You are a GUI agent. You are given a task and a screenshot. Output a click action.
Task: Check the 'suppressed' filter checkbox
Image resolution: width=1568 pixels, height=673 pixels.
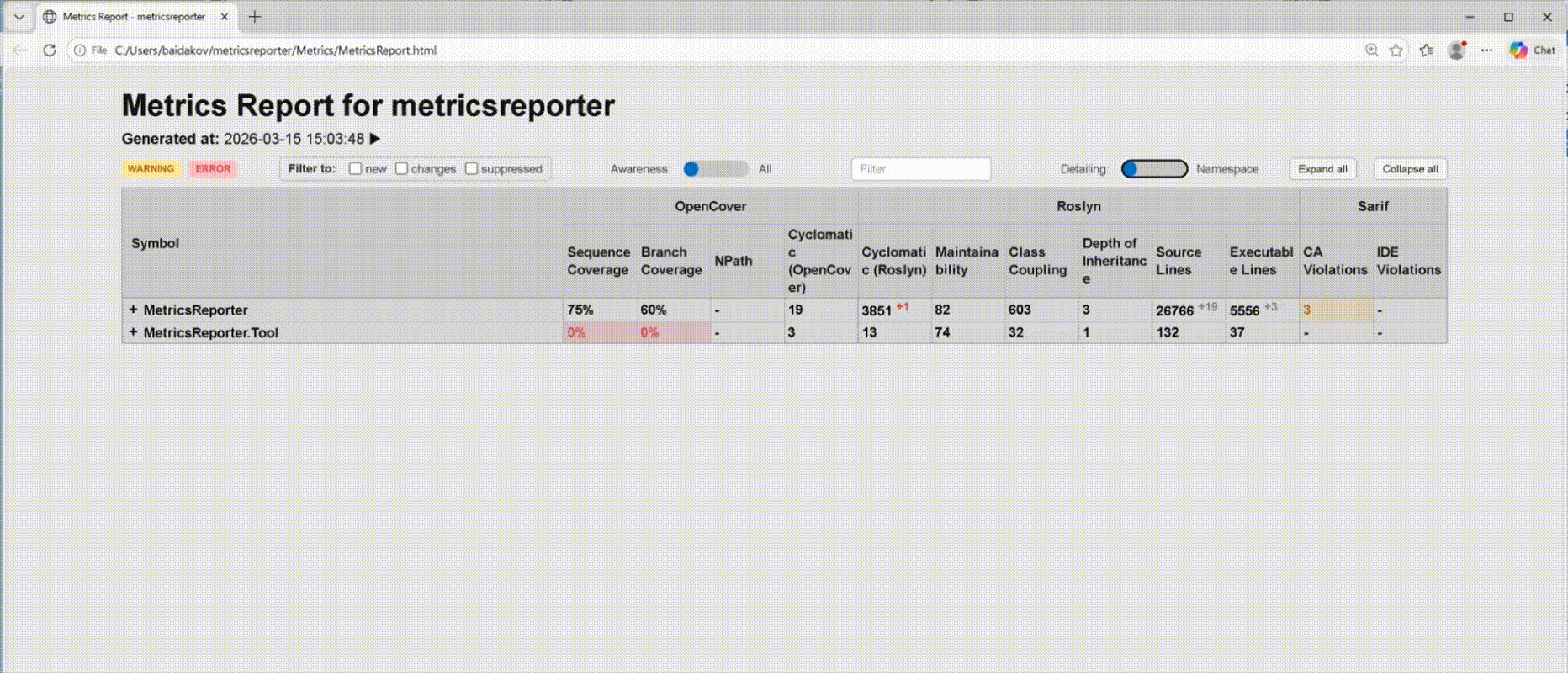point(471,169)
